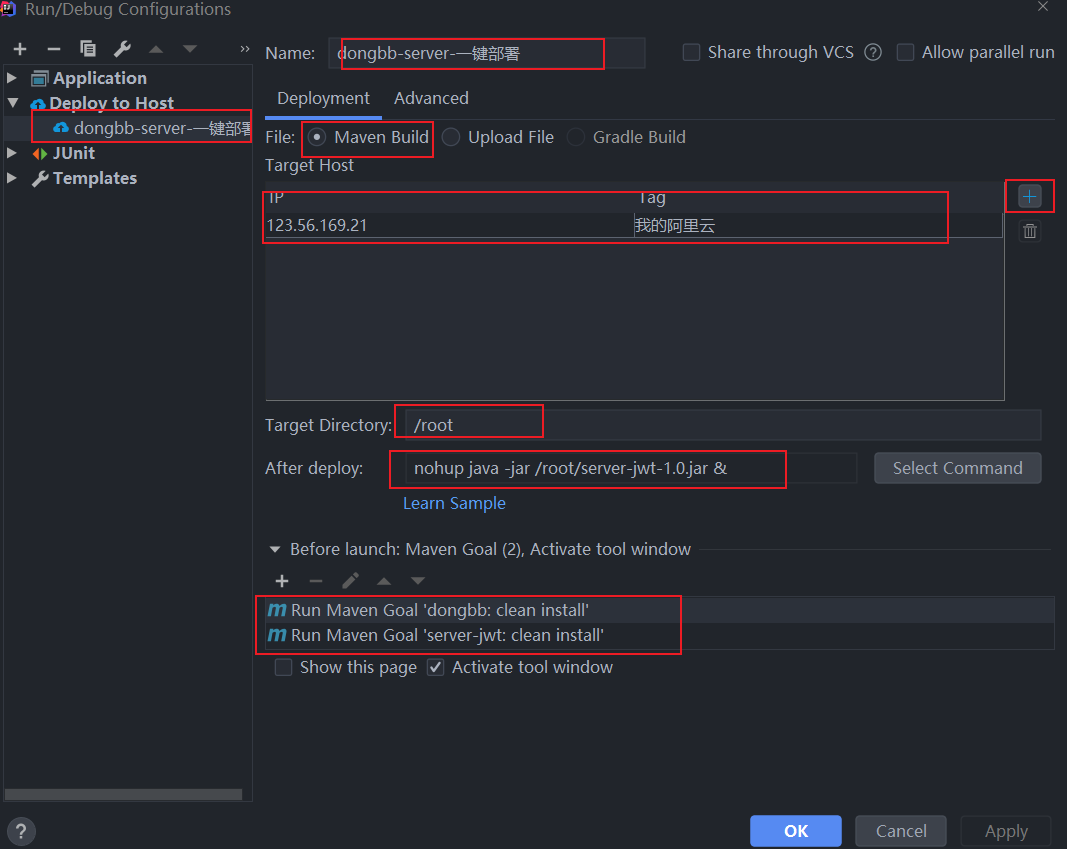Add a before launch task
Image resolution: width=1067 pixels, height=849 pixels.
click(x=282, y=581)
